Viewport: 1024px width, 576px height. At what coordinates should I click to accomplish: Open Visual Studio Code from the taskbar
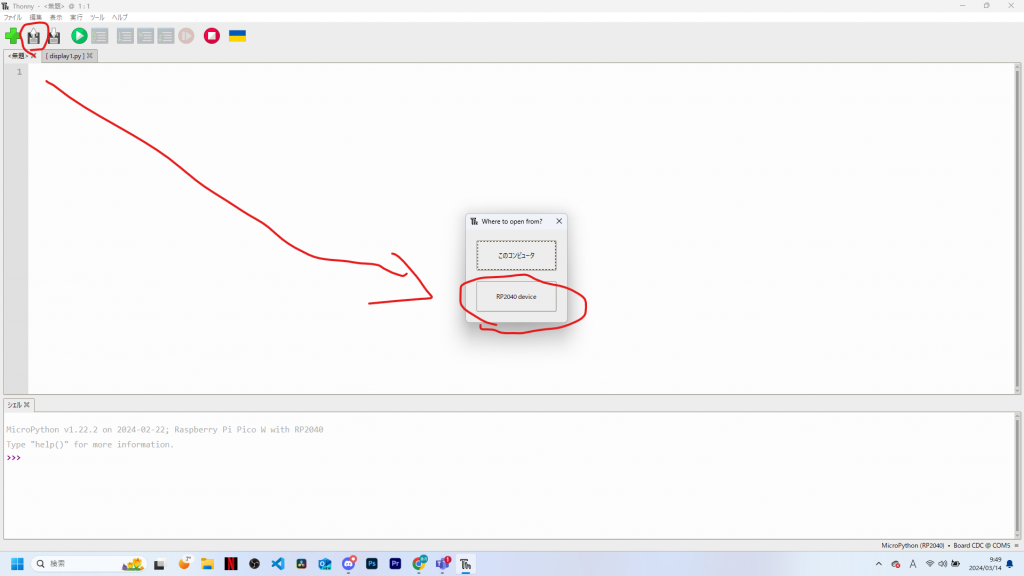click(277, 564)
